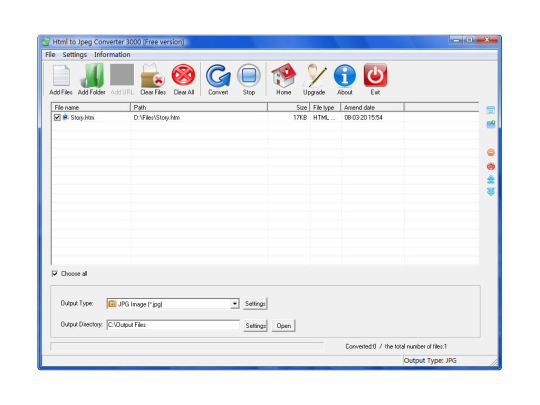Click the red clear icon in right sidebar
This screenshot has height=405, width=540.
[x=491, y=166]
